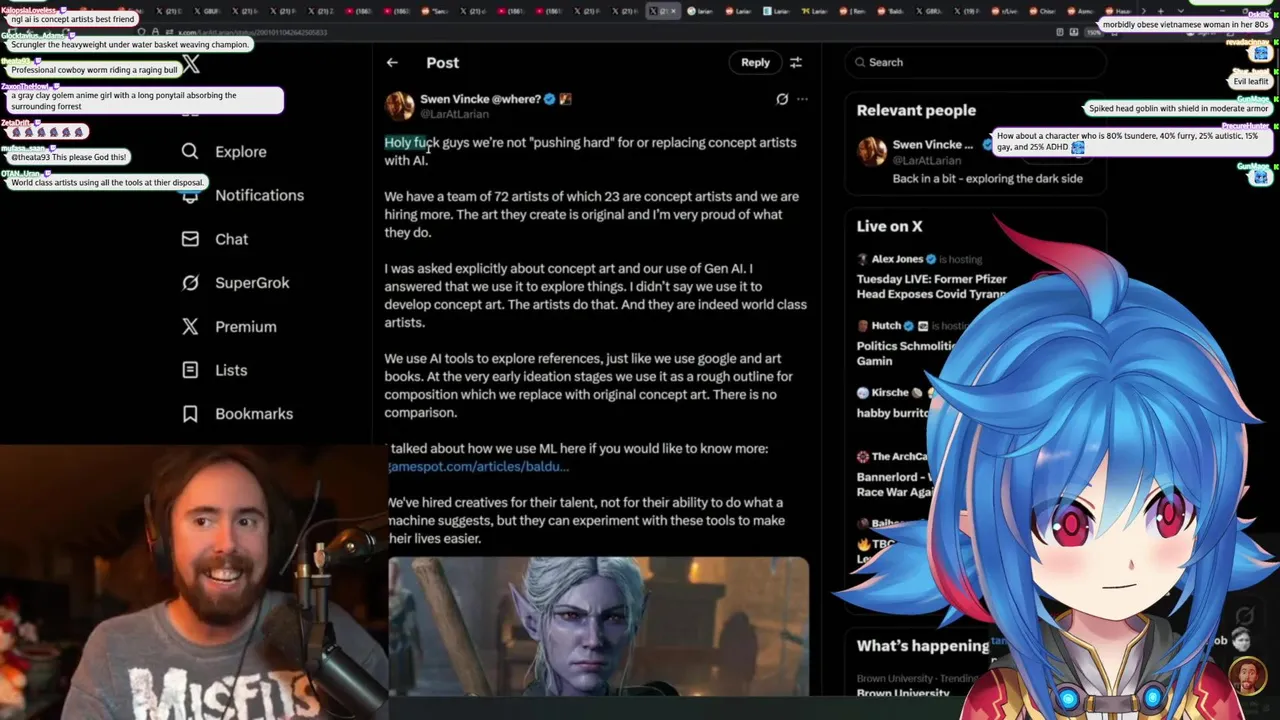Open Hutch's live broadcast entry

pyautogui.click(x=905, y=343)
